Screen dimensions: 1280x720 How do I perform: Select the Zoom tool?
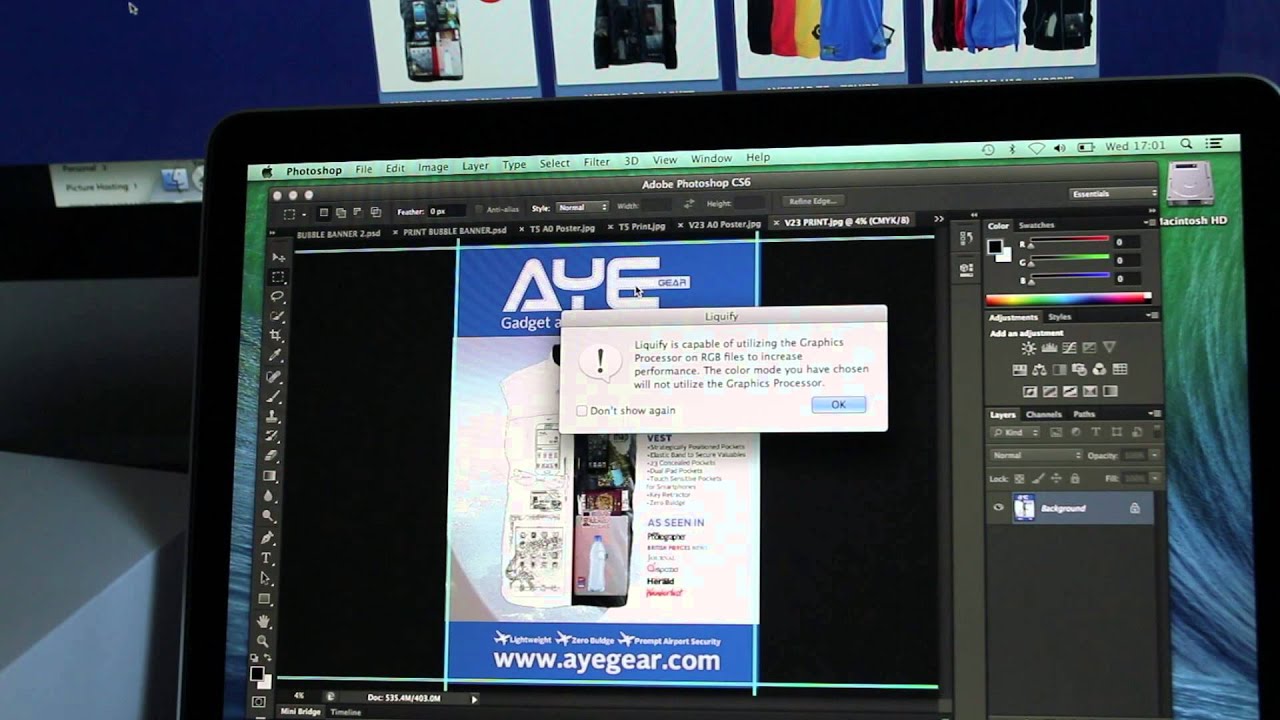point(262,641)
